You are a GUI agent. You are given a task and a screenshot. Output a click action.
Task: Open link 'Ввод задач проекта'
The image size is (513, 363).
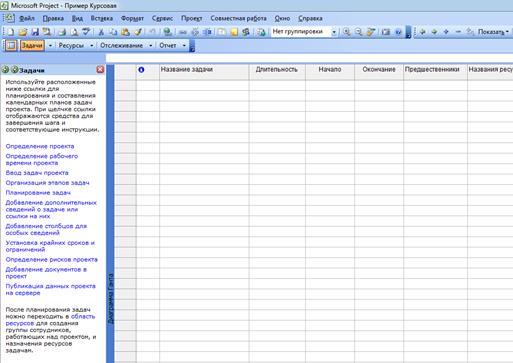pos(37,173)
